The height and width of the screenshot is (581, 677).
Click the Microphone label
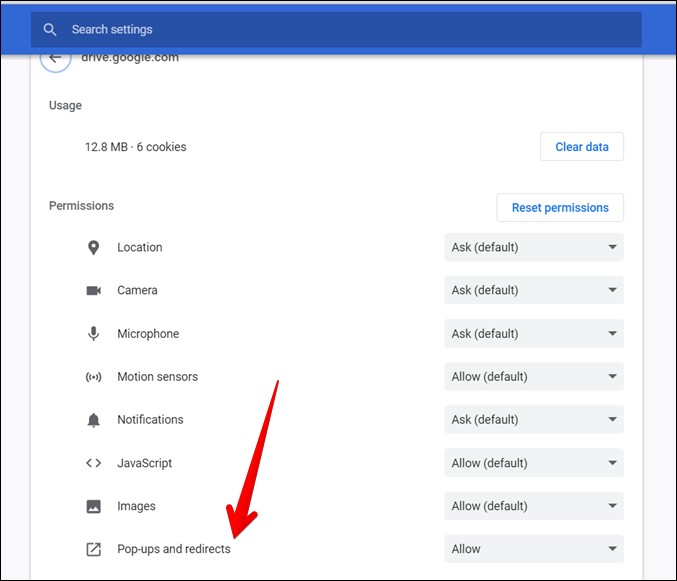(x=148, y=334)
